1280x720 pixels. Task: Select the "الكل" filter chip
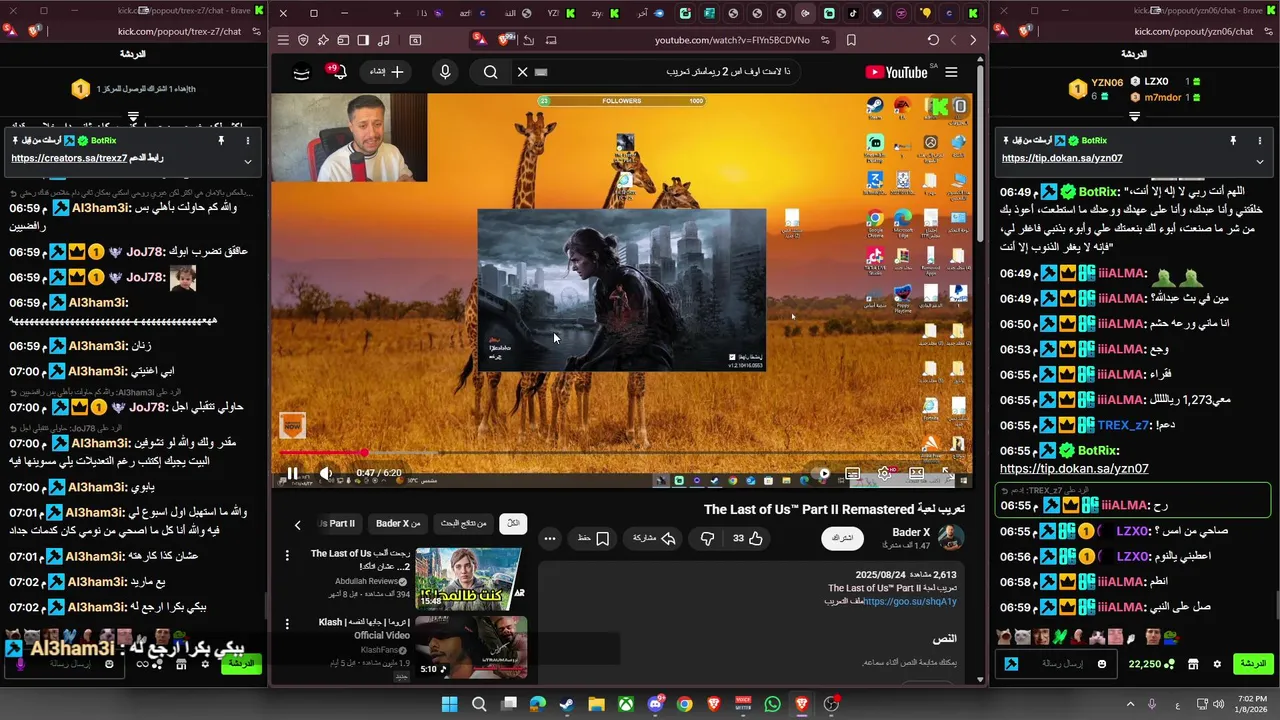tap(513, 523)
